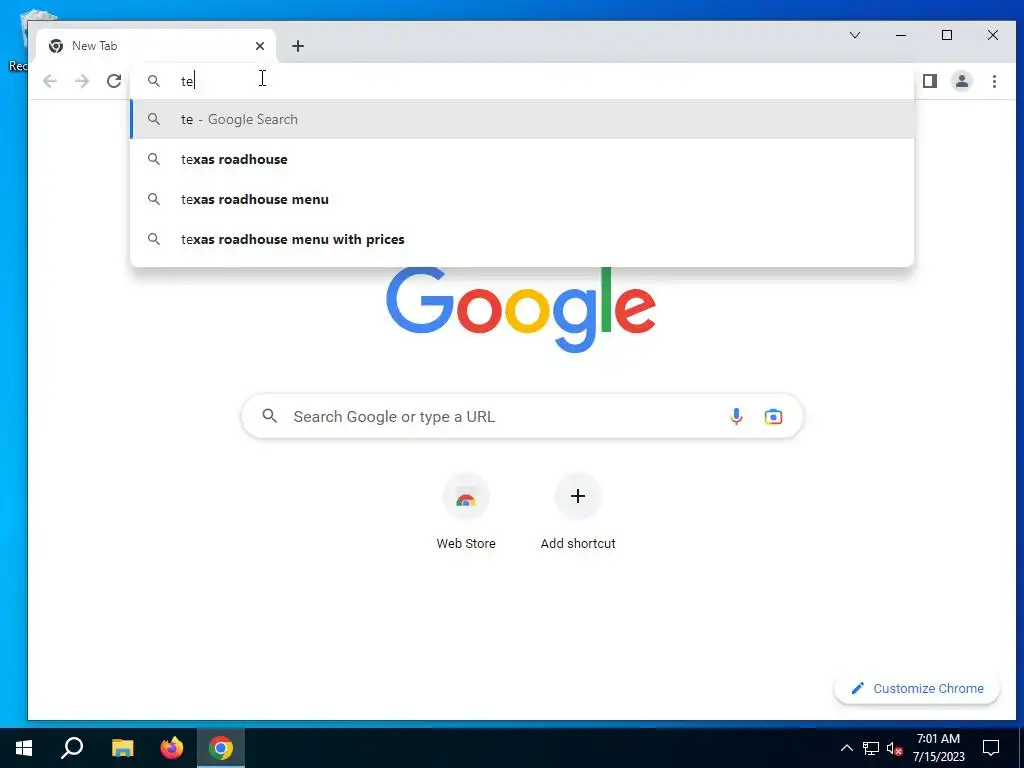This screenshot has height=768, width=1024.
Task: Click the Chrome taskbar icon
Action: click(x=221, y=748)
